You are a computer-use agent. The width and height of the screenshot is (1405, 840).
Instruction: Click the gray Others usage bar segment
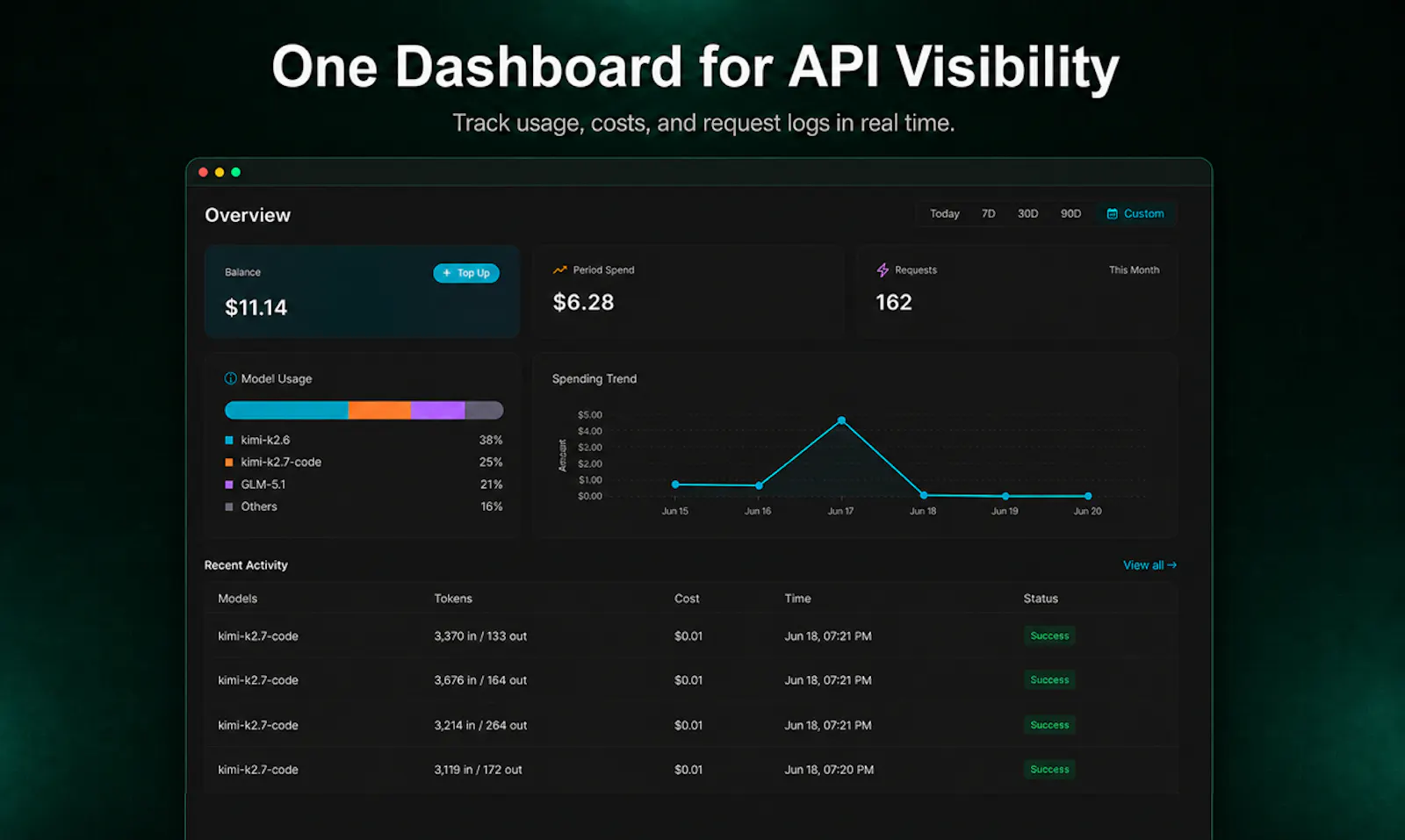pos(484,410)
